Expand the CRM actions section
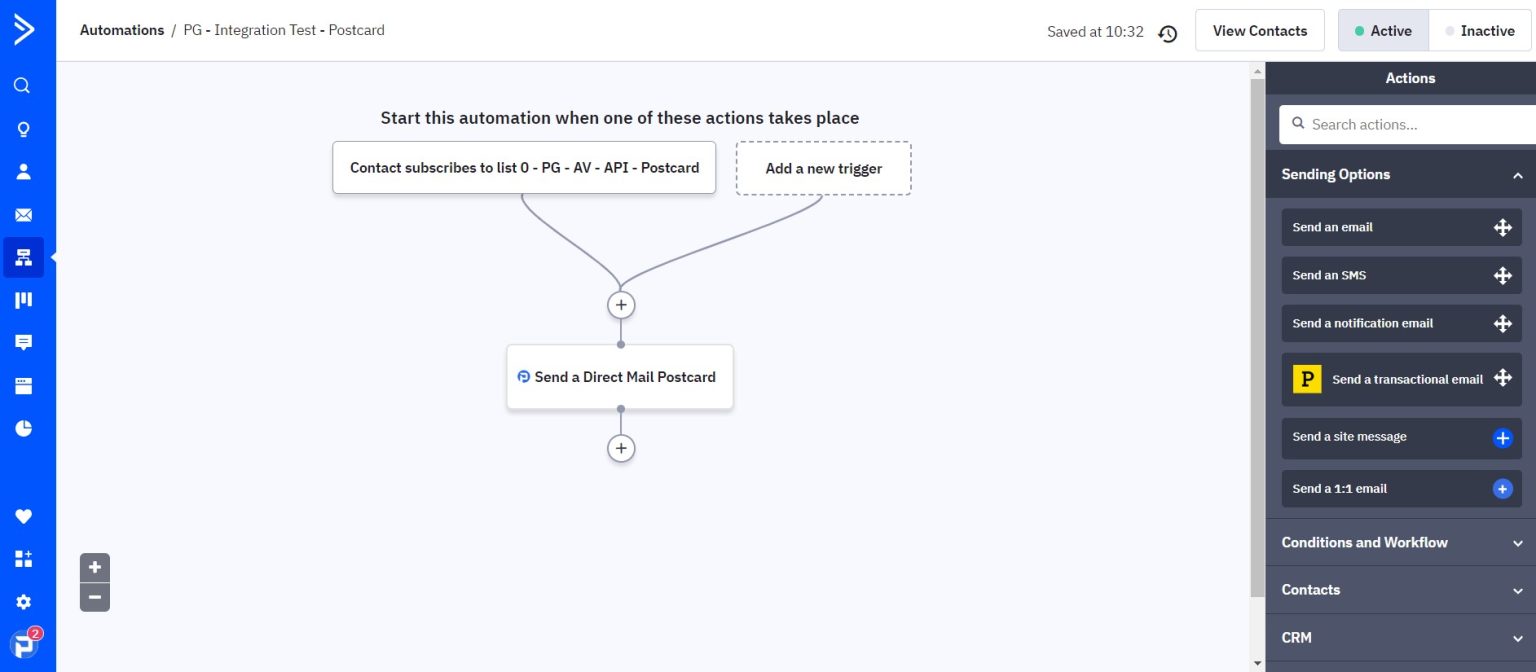 click(1517, 638)
